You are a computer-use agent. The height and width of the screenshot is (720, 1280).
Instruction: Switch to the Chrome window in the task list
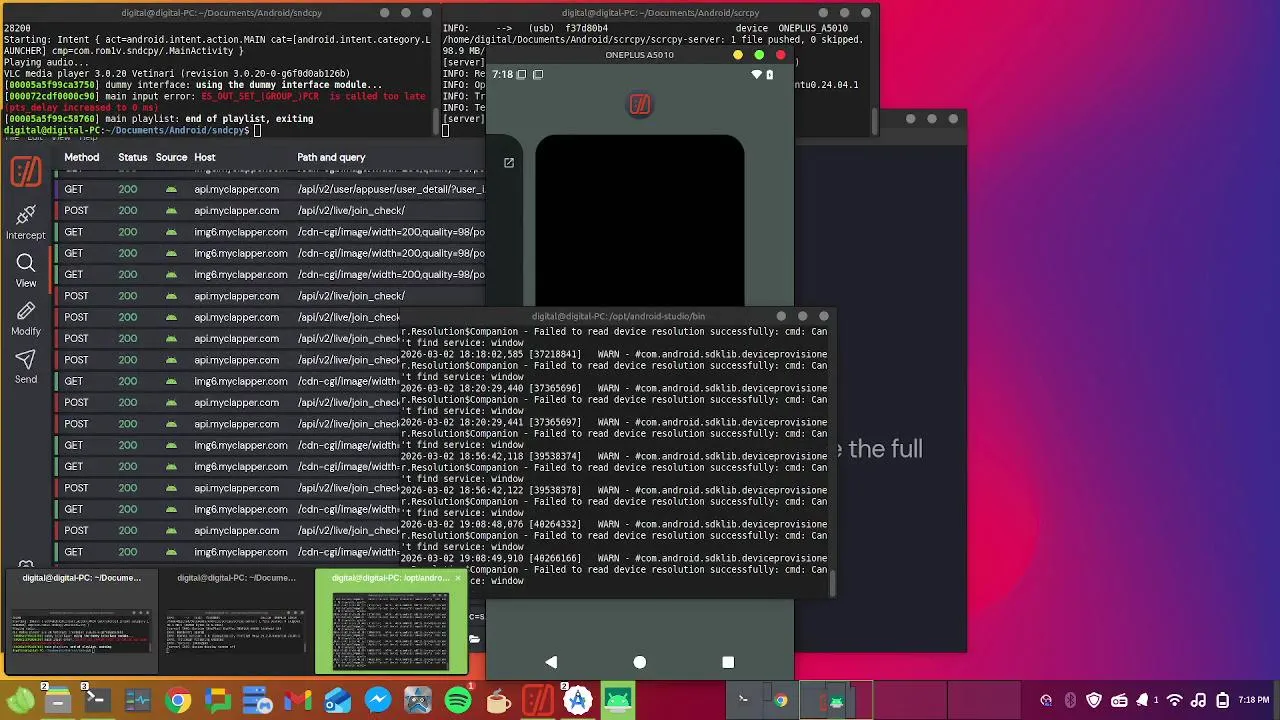click(x=781, y=701)
